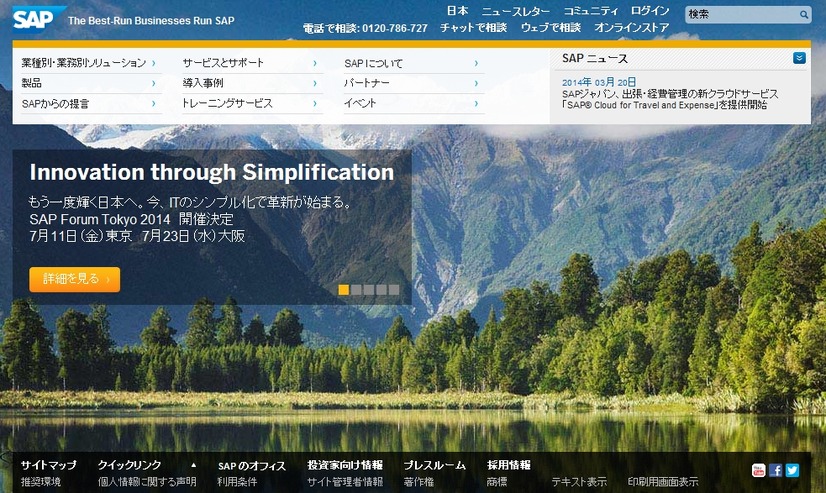Click the phone number 0120-786-727
Viewport: 826px width, 493px height.
395,28
